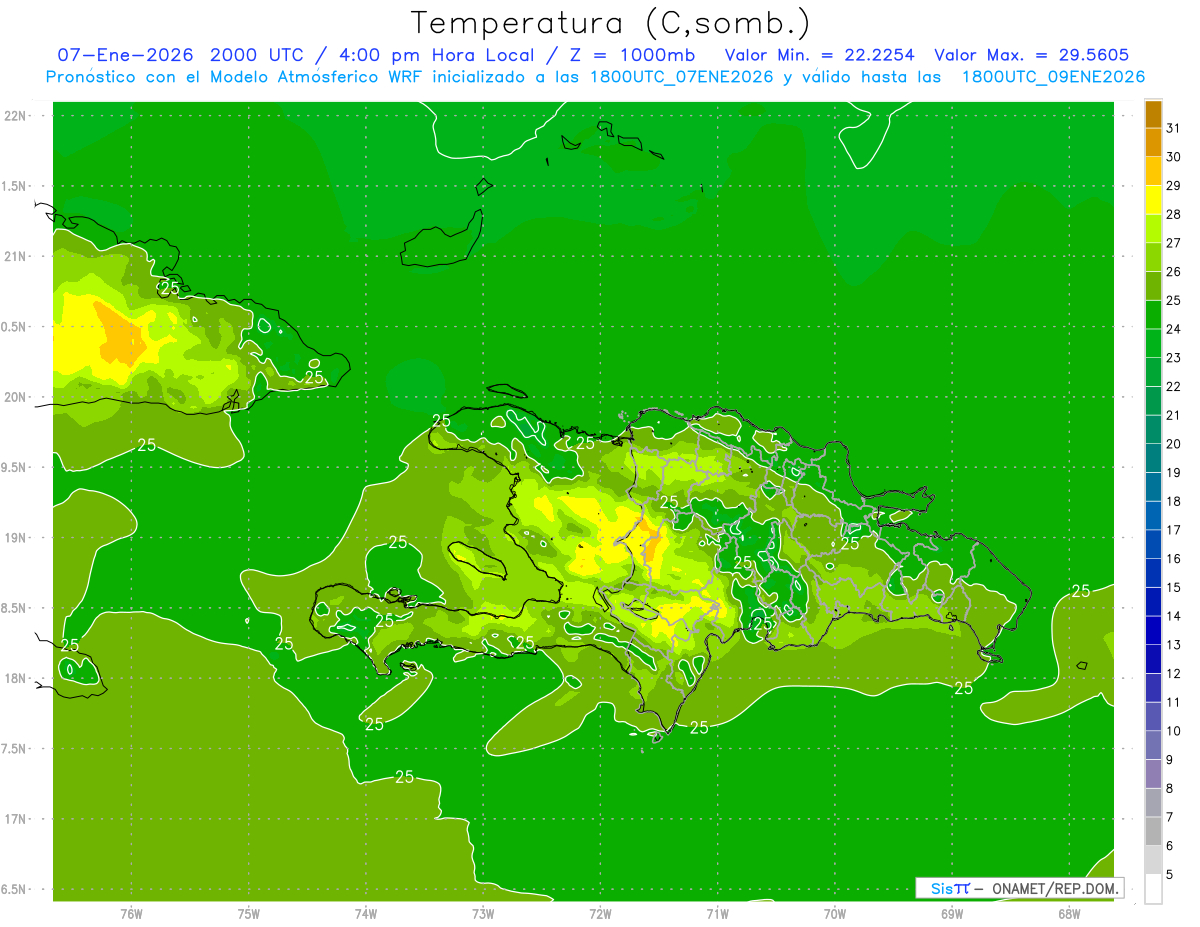Click the blue segment between 15 and 16
Screen dimensions: 1200x927
(x=1153, y=573)
